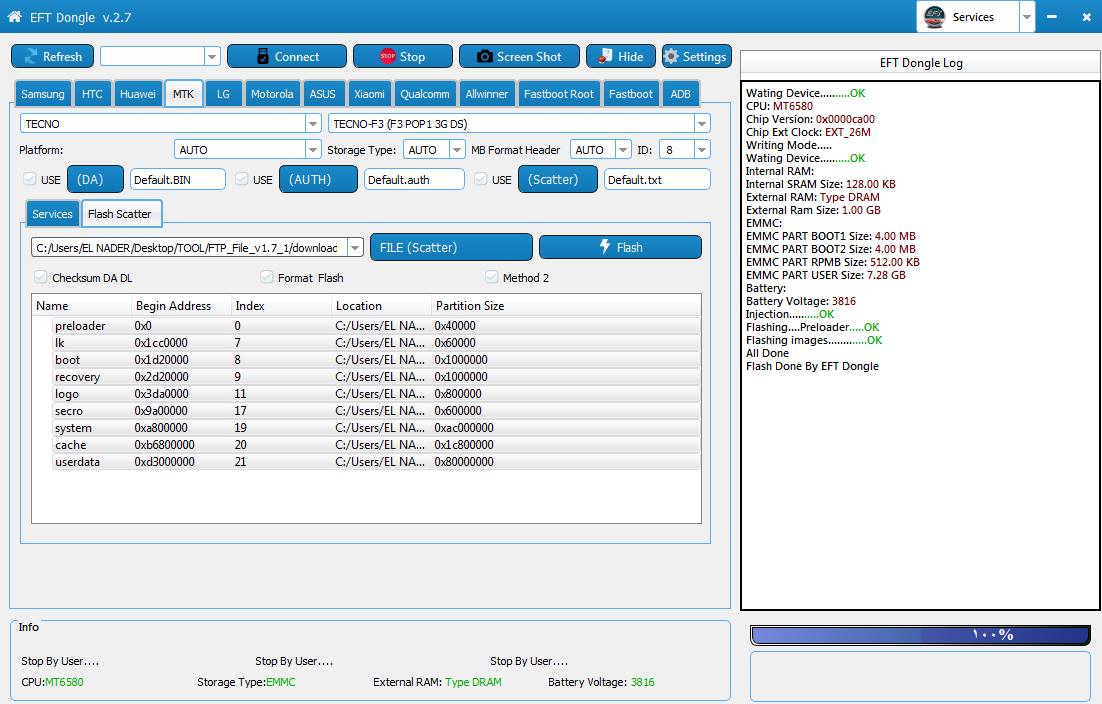Viewport: 1102px width, 704px height.
Task: Select the preloader partition row
Action: [x=376, y=325]
